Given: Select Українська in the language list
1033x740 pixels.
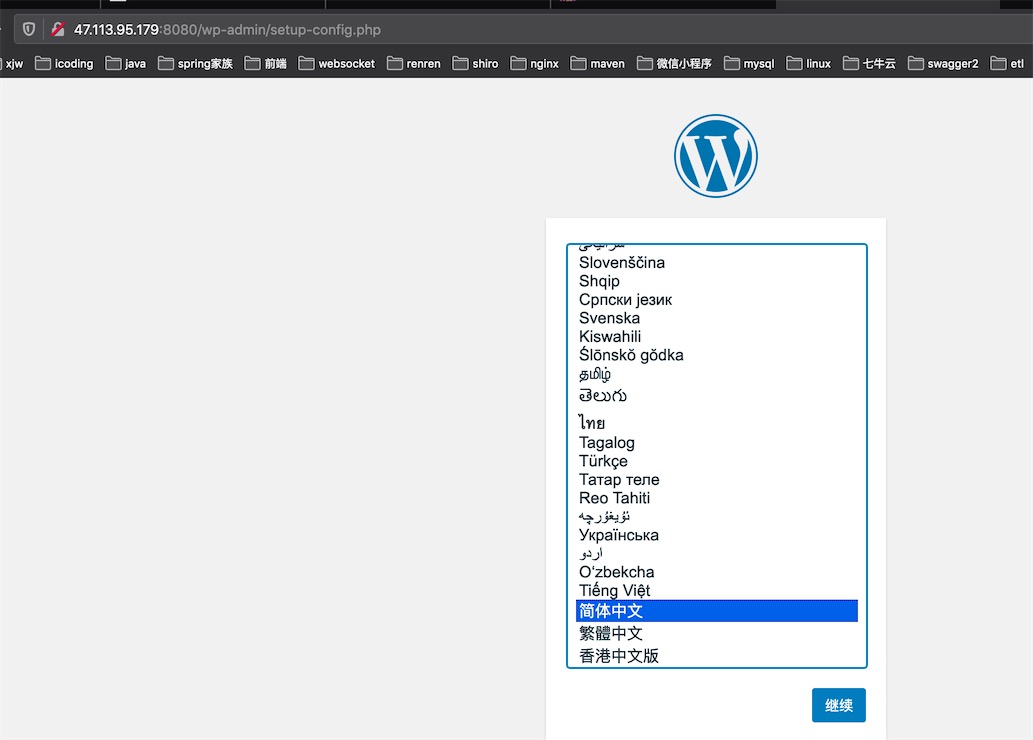Looking at the screenshot, I should [x=717, y=534].
